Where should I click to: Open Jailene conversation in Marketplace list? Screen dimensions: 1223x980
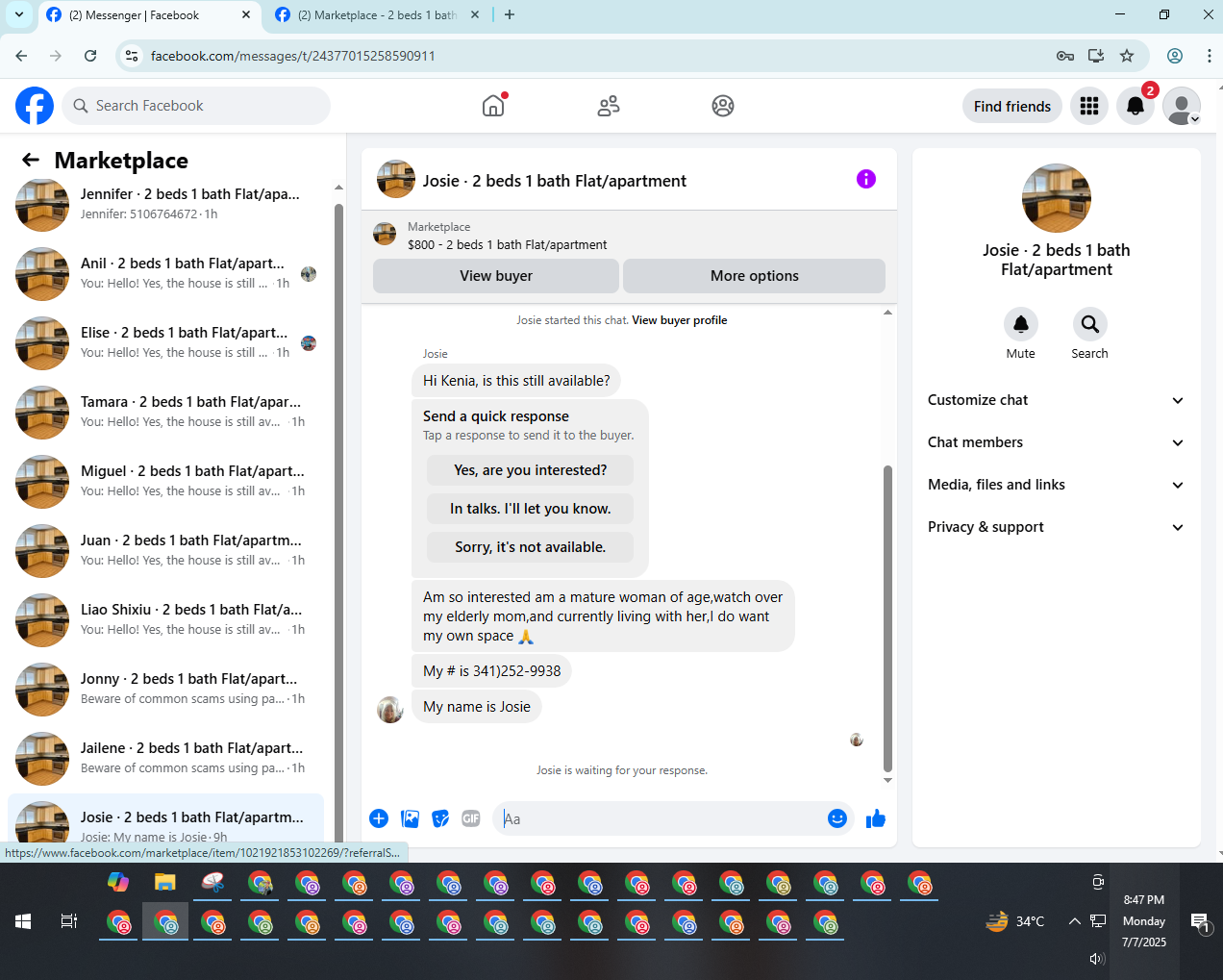[165, 759]
